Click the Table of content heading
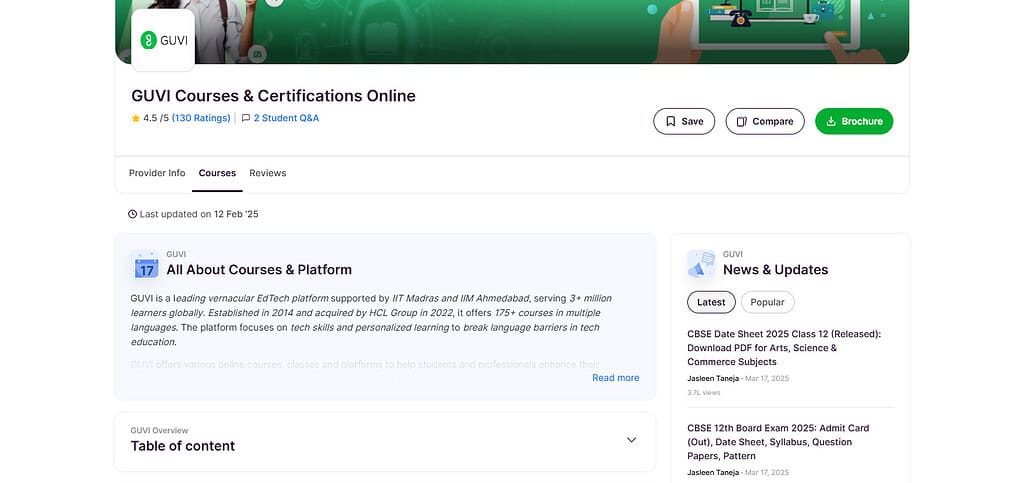The image size is (1024, 483). click(183, 446)
